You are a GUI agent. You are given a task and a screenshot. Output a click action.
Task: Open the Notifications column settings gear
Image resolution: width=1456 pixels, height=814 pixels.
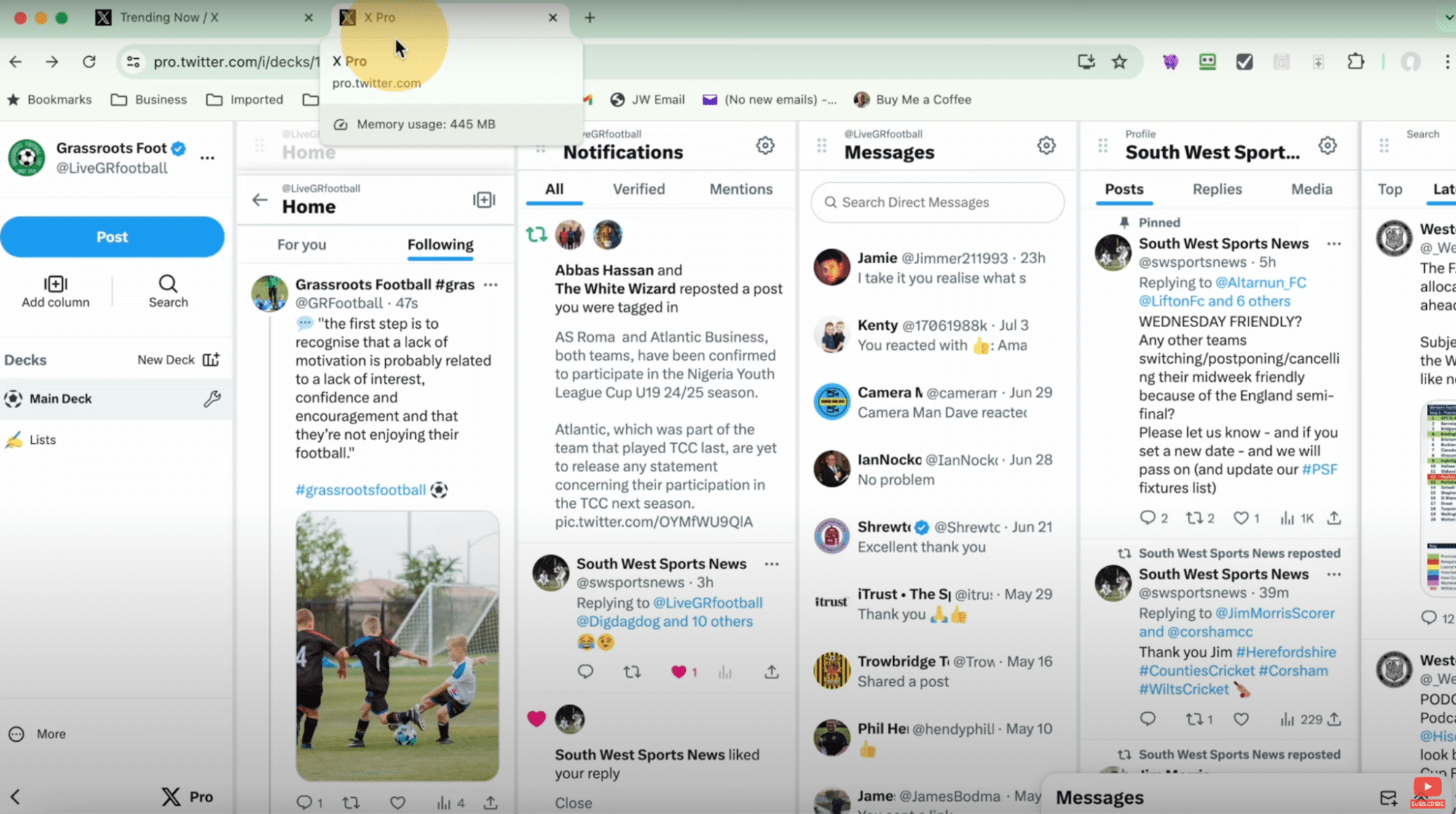coord(765,145)
